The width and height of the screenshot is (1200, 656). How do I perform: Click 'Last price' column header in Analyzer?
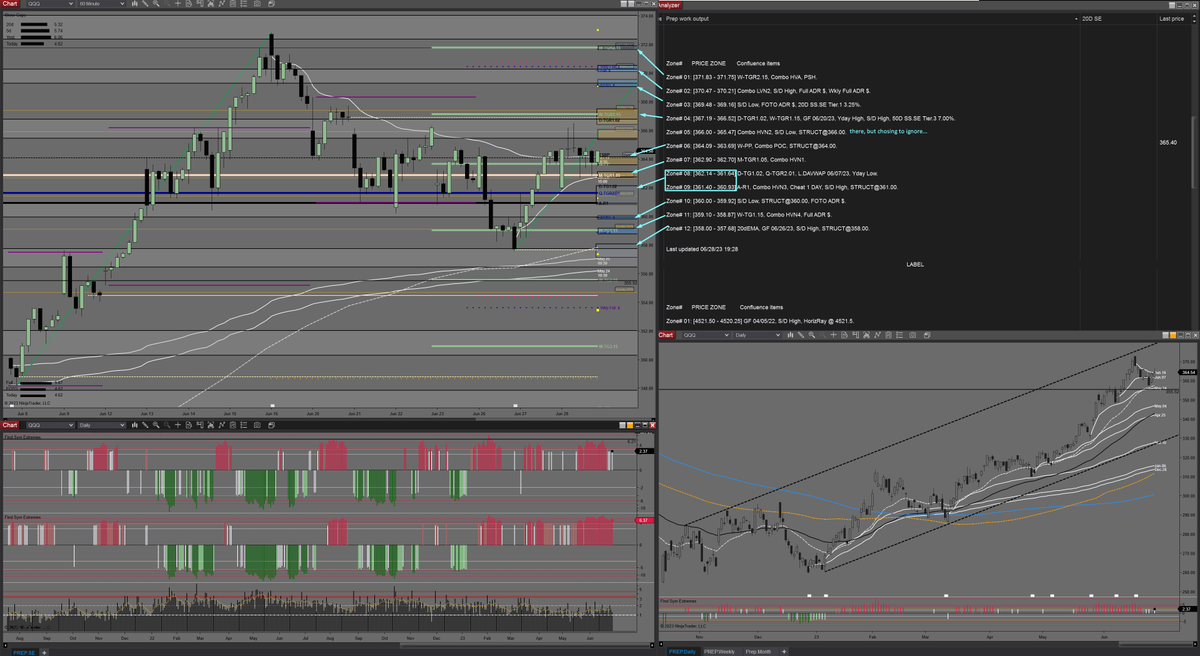(1171, 18)
